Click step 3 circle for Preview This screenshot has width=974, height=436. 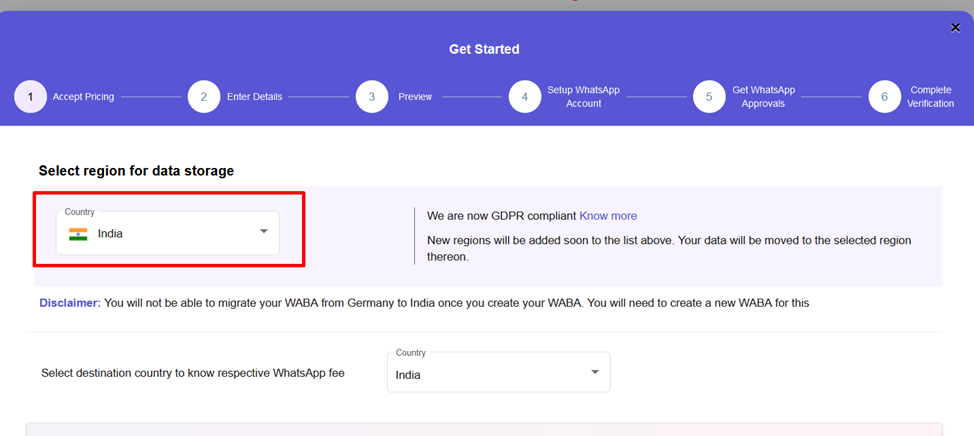pyautogui.click(x=371, y=97)
